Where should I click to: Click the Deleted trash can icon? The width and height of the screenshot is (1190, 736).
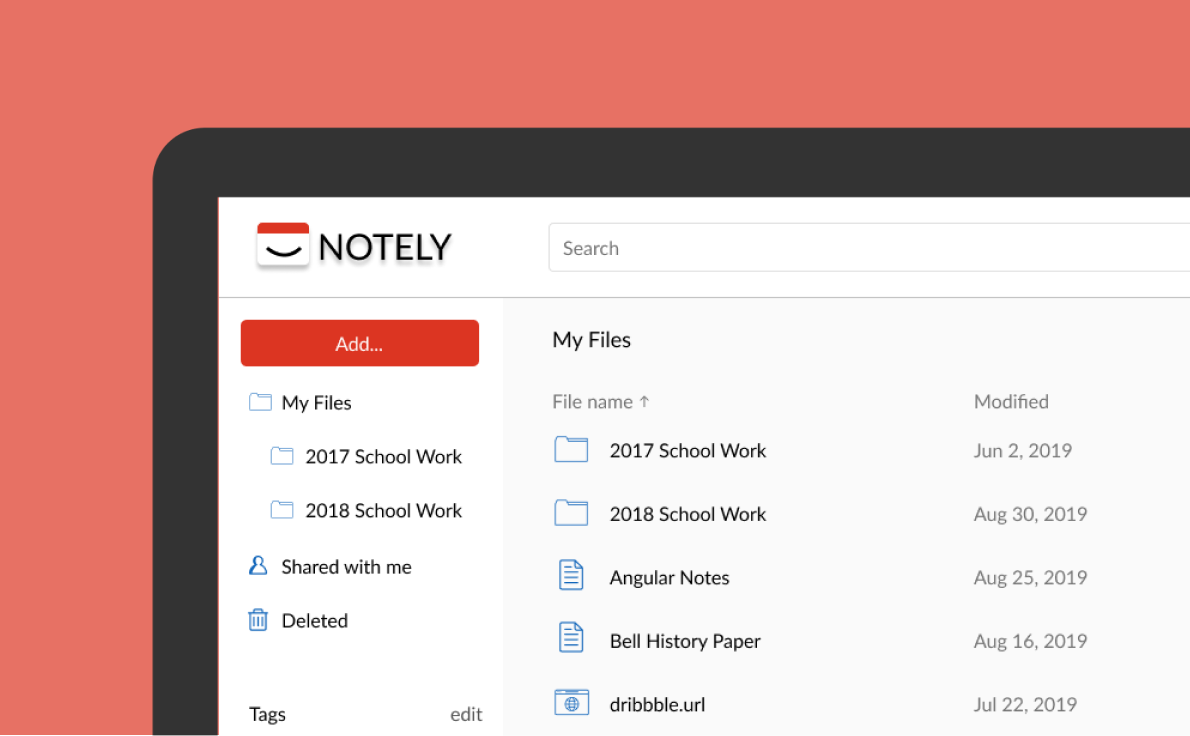tap(258, 620)
